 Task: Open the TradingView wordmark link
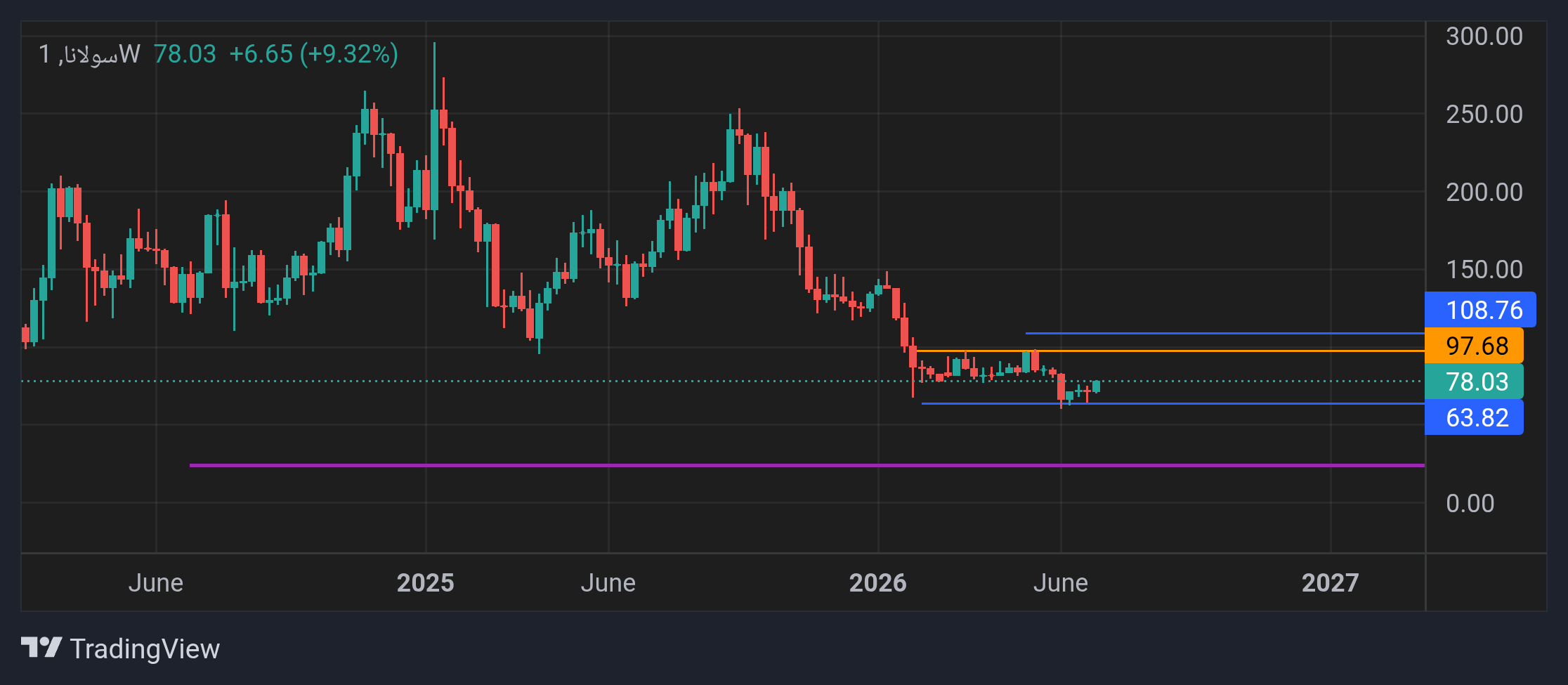[145, 648]
